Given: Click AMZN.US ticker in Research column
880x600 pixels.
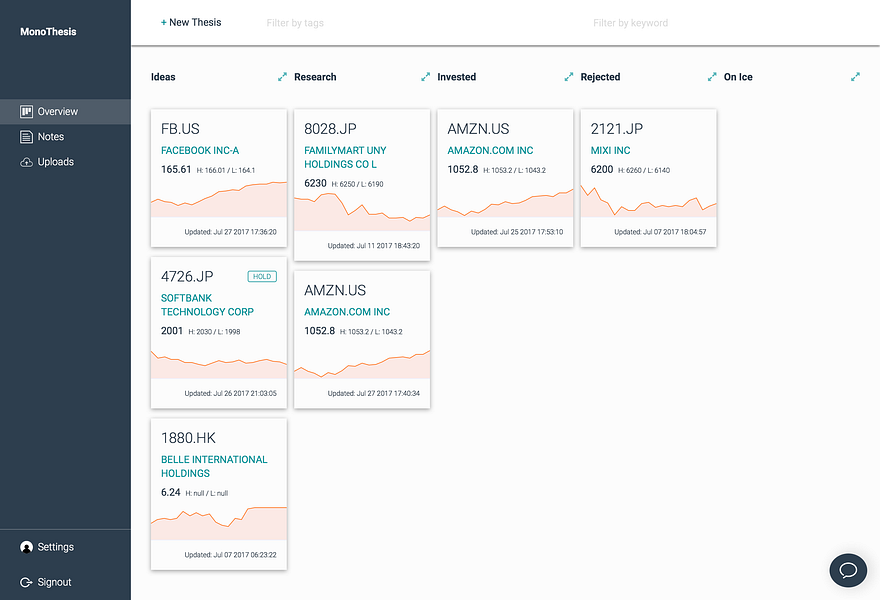Looking at the screenshot, I should pyautogui.click(x=335, y=291).
